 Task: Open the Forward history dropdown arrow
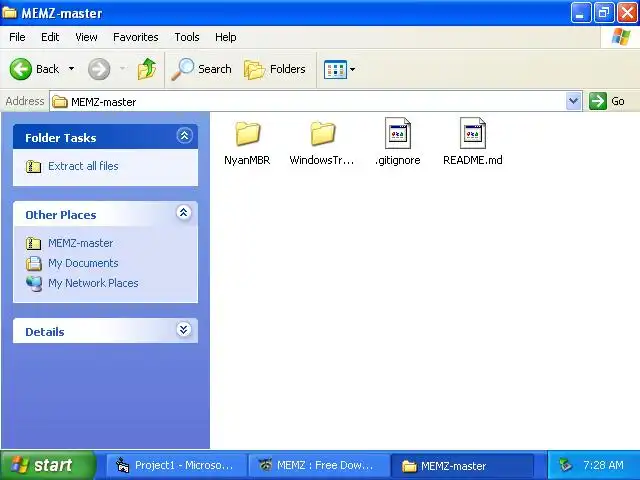[x=122, y=69]
